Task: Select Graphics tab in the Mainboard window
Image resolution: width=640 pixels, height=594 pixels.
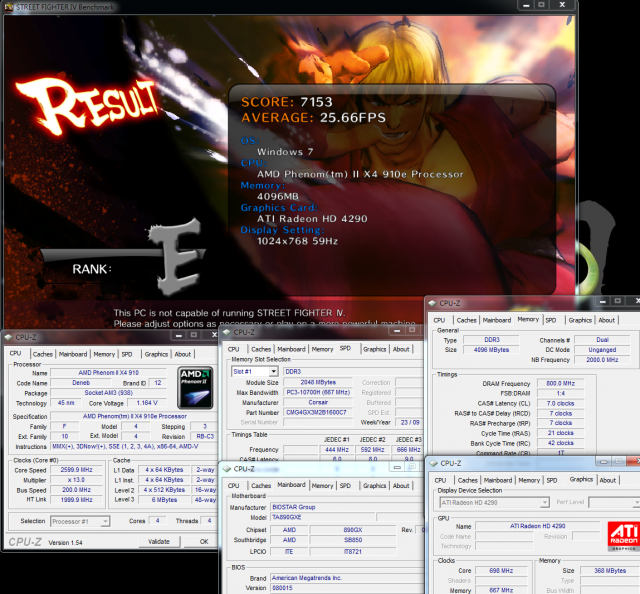Action: (374, 485)
